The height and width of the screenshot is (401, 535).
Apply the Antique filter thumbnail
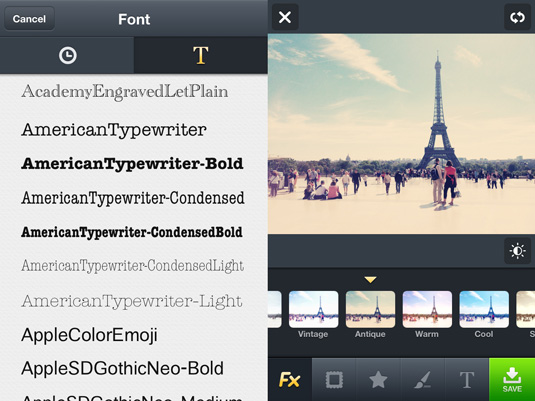click(x=370, y=309)
